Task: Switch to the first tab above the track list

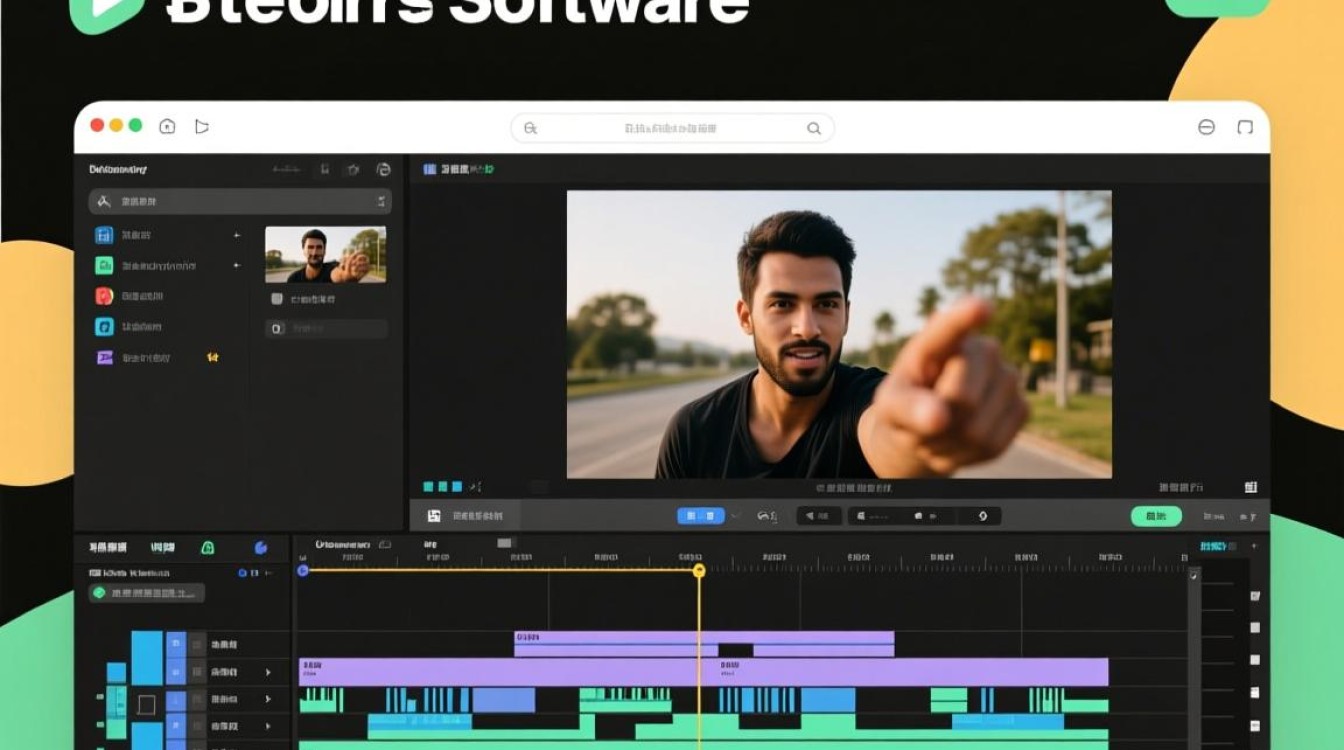Action: (x=108, y=547)
